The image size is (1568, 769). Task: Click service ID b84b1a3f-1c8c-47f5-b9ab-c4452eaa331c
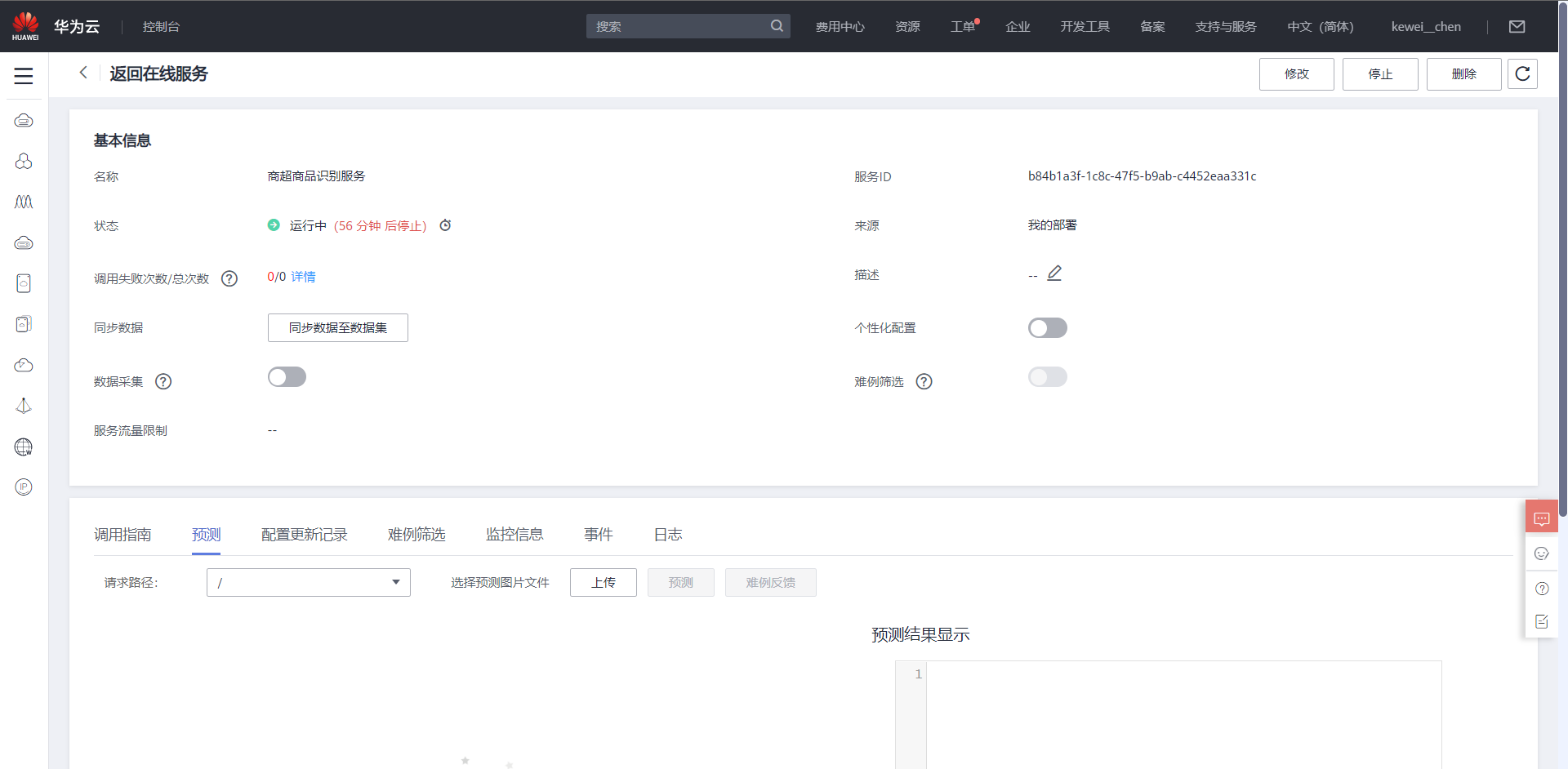pos(1142,176)
